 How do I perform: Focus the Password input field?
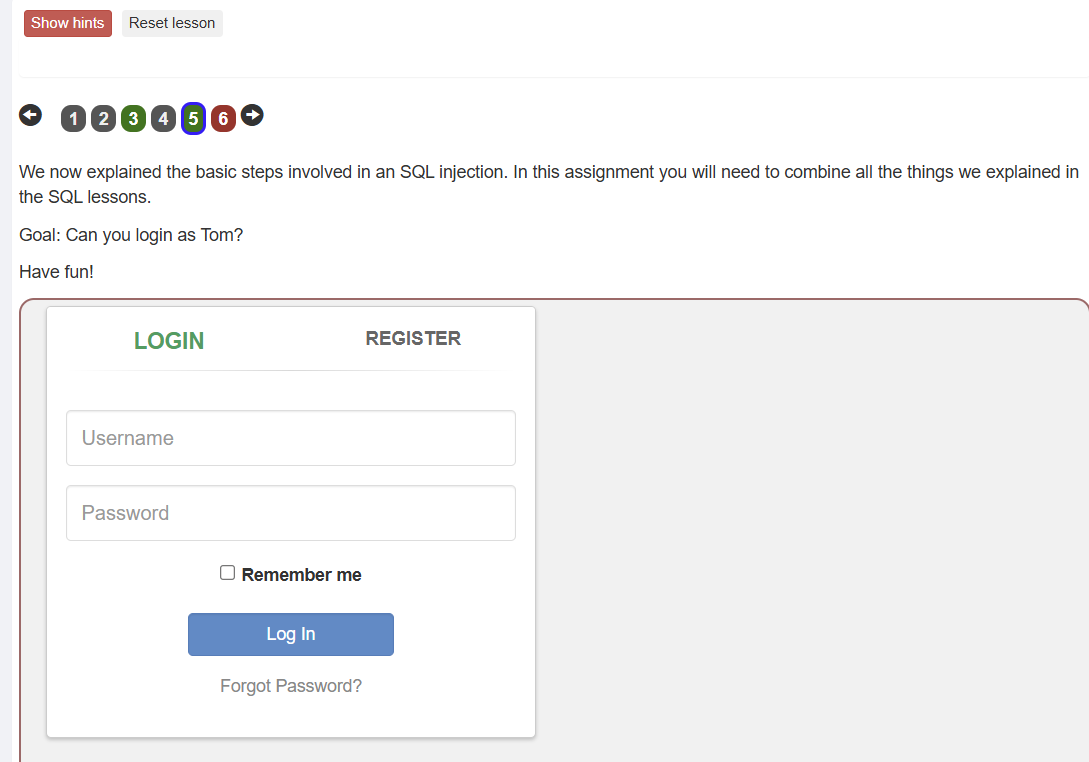pyautogui.click(x=291, y=513)
